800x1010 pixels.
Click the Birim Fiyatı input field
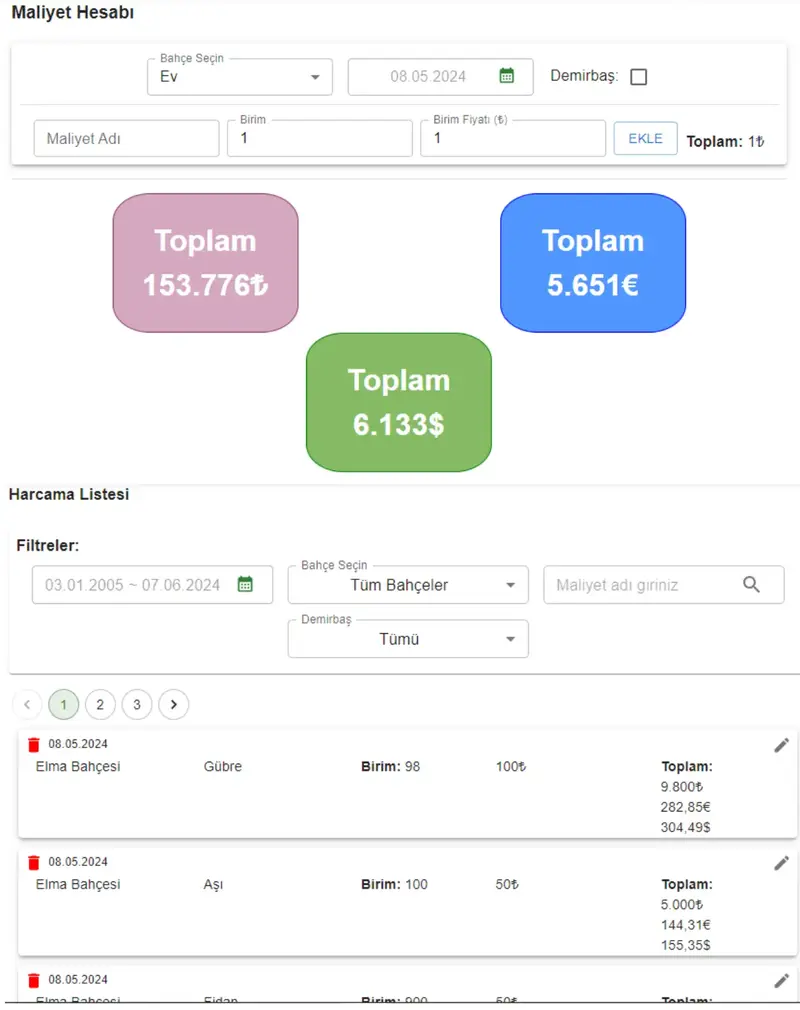pyautogui.click(x=512, y=138)
